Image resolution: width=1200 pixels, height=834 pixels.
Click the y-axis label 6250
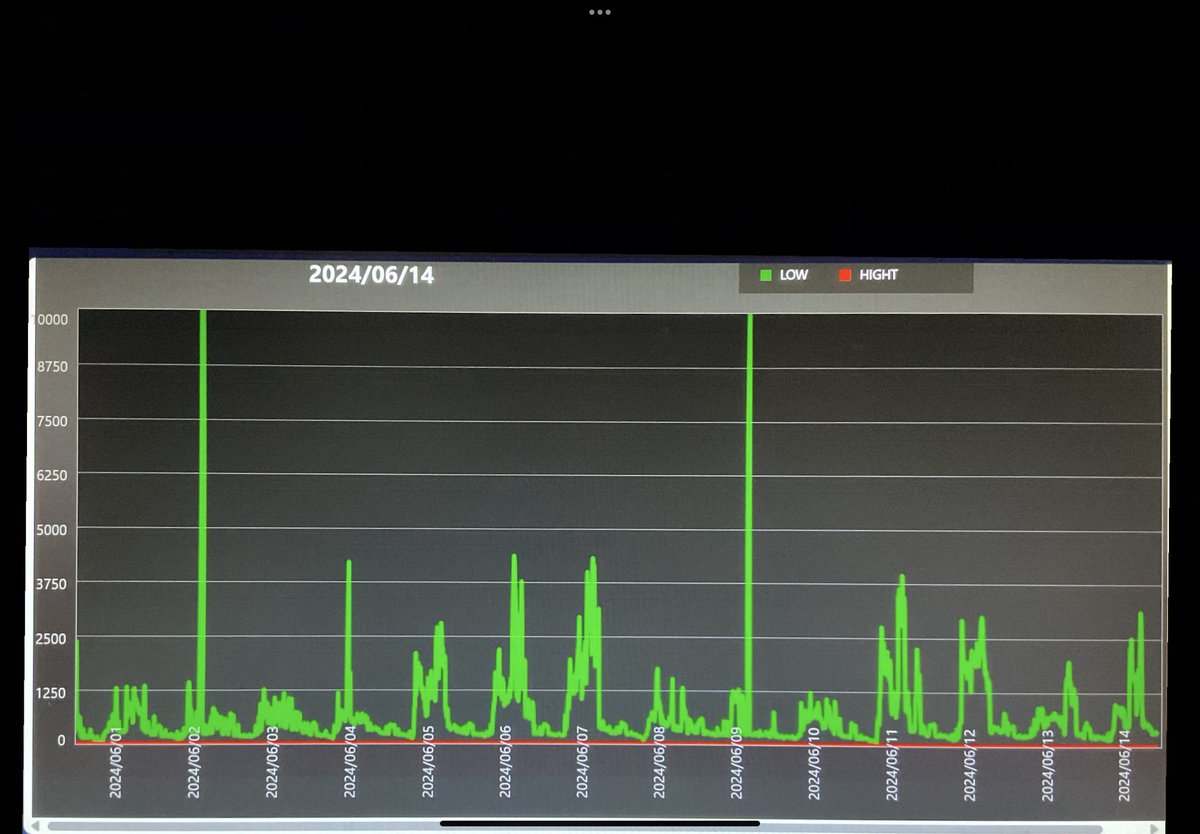[51, 475]
